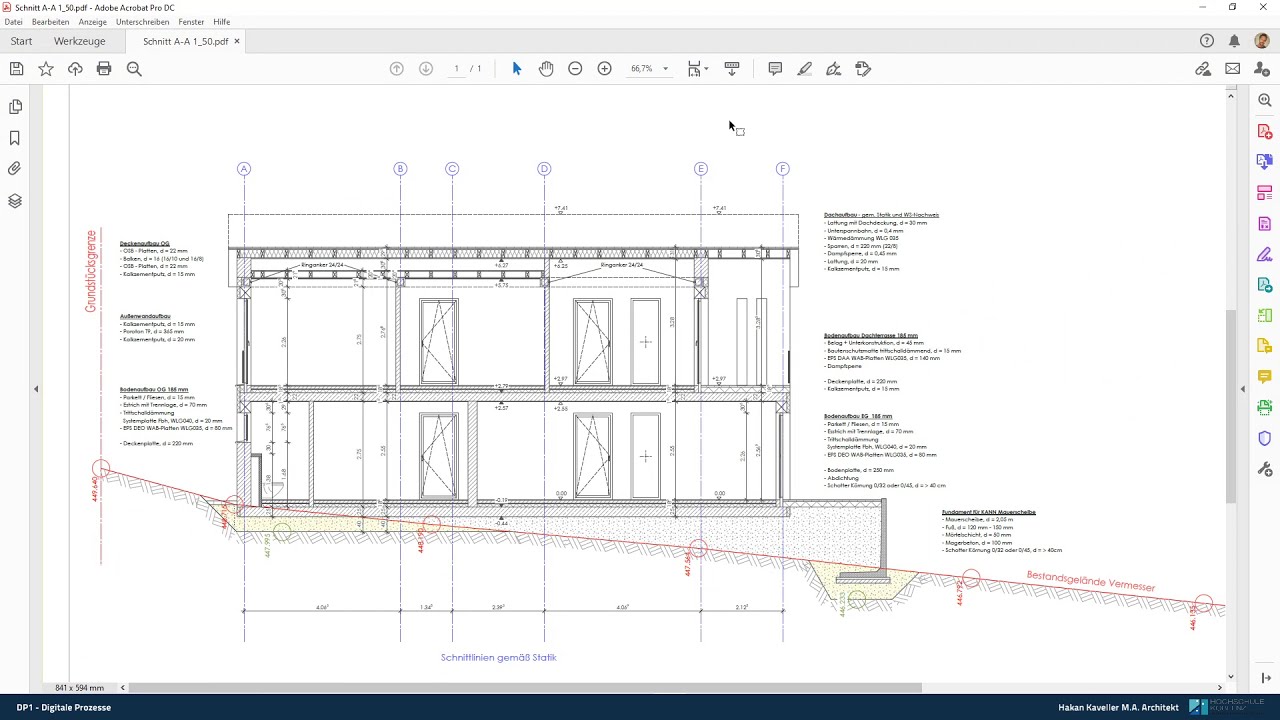1280x720 pixels.
Task: Open the Layers panel in left sidebar
Action: point(15,201)
